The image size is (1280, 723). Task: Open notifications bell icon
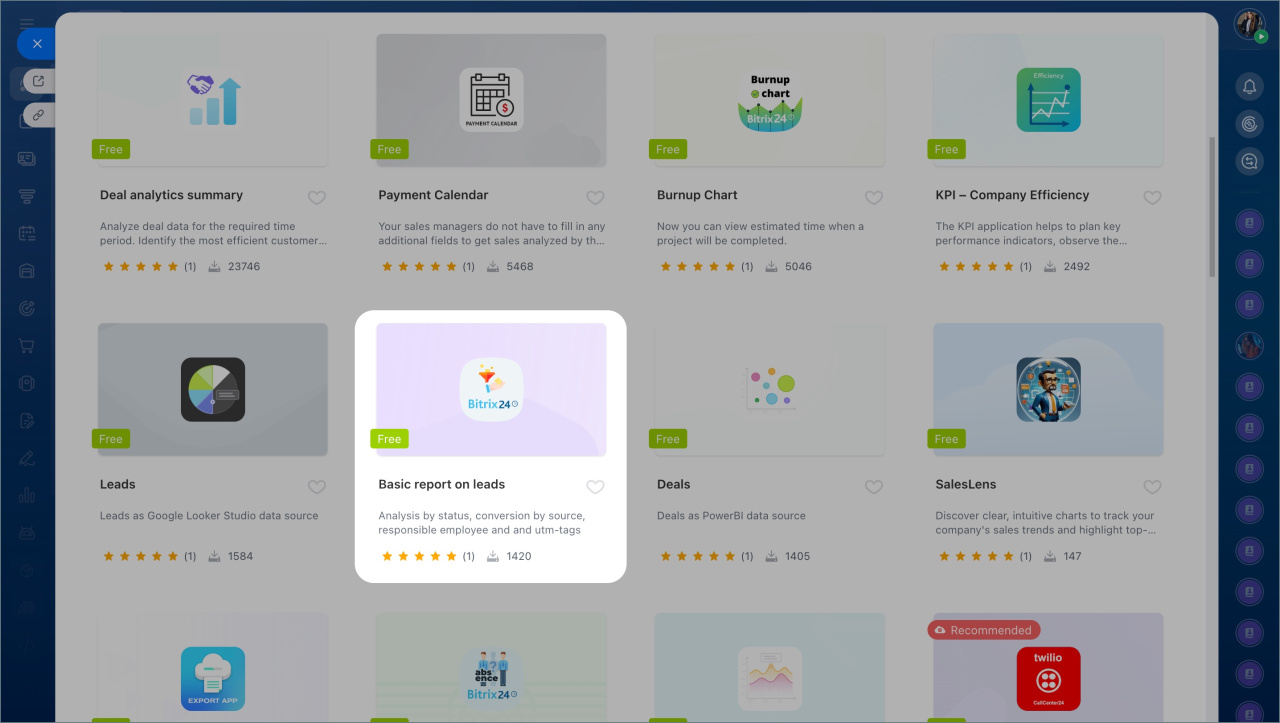[x=1249, y=87]
